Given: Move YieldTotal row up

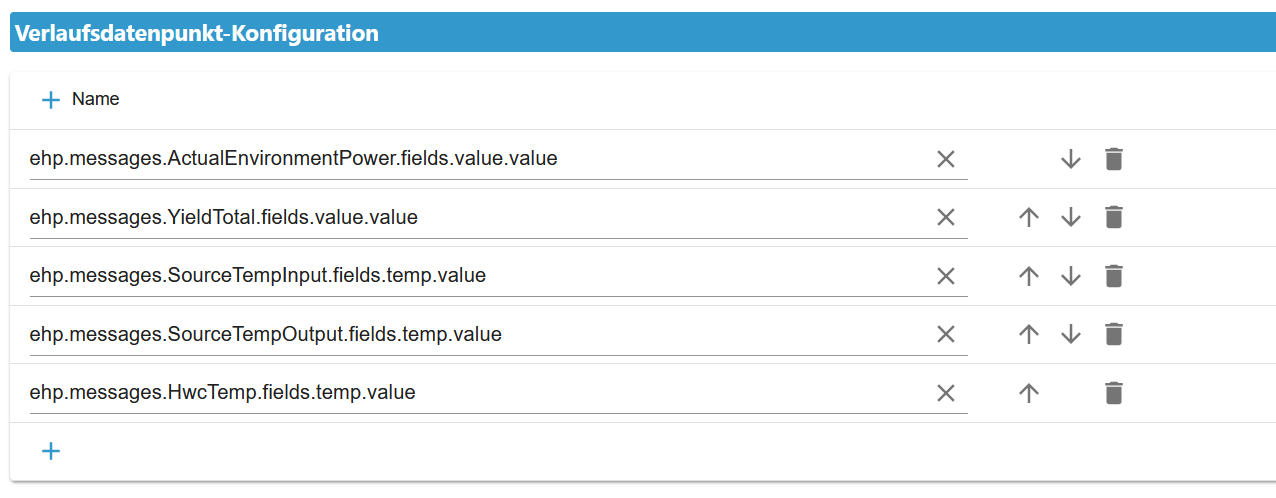Looking at the screenshot, I should [x=1029, y=217].
